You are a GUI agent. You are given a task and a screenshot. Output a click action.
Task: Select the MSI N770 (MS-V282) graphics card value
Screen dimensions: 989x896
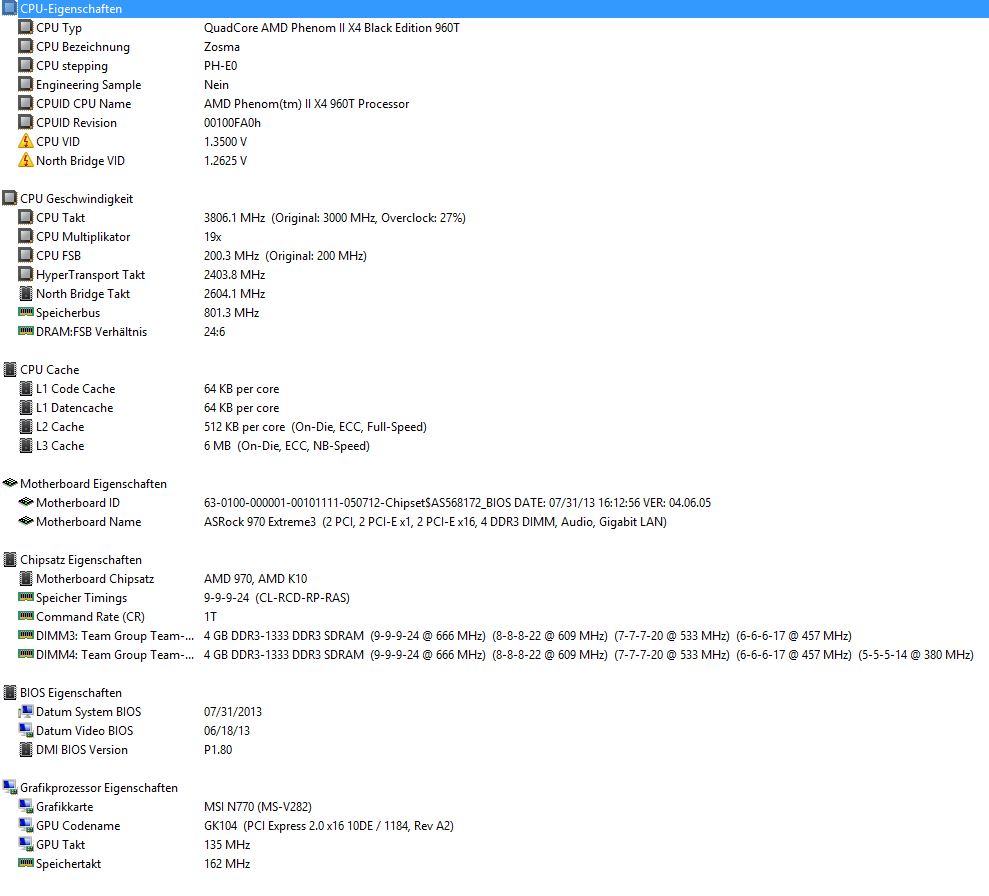[257, 806]
